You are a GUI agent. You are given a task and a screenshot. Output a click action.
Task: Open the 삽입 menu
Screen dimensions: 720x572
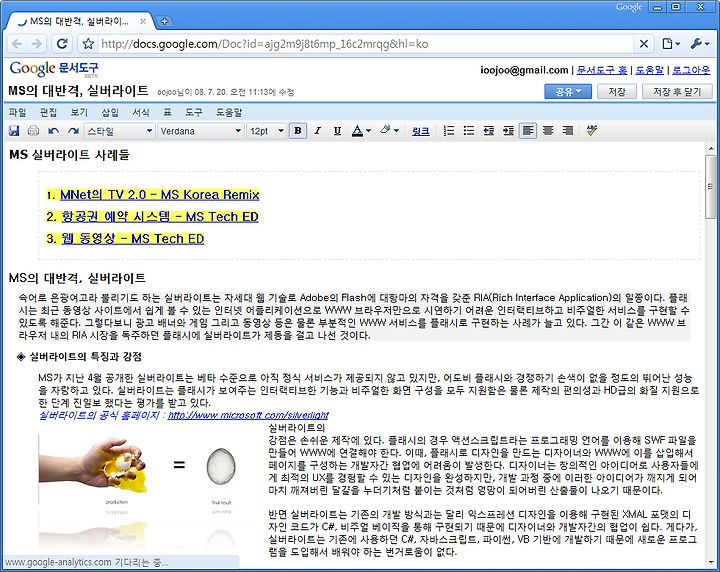tap(110, 112)
